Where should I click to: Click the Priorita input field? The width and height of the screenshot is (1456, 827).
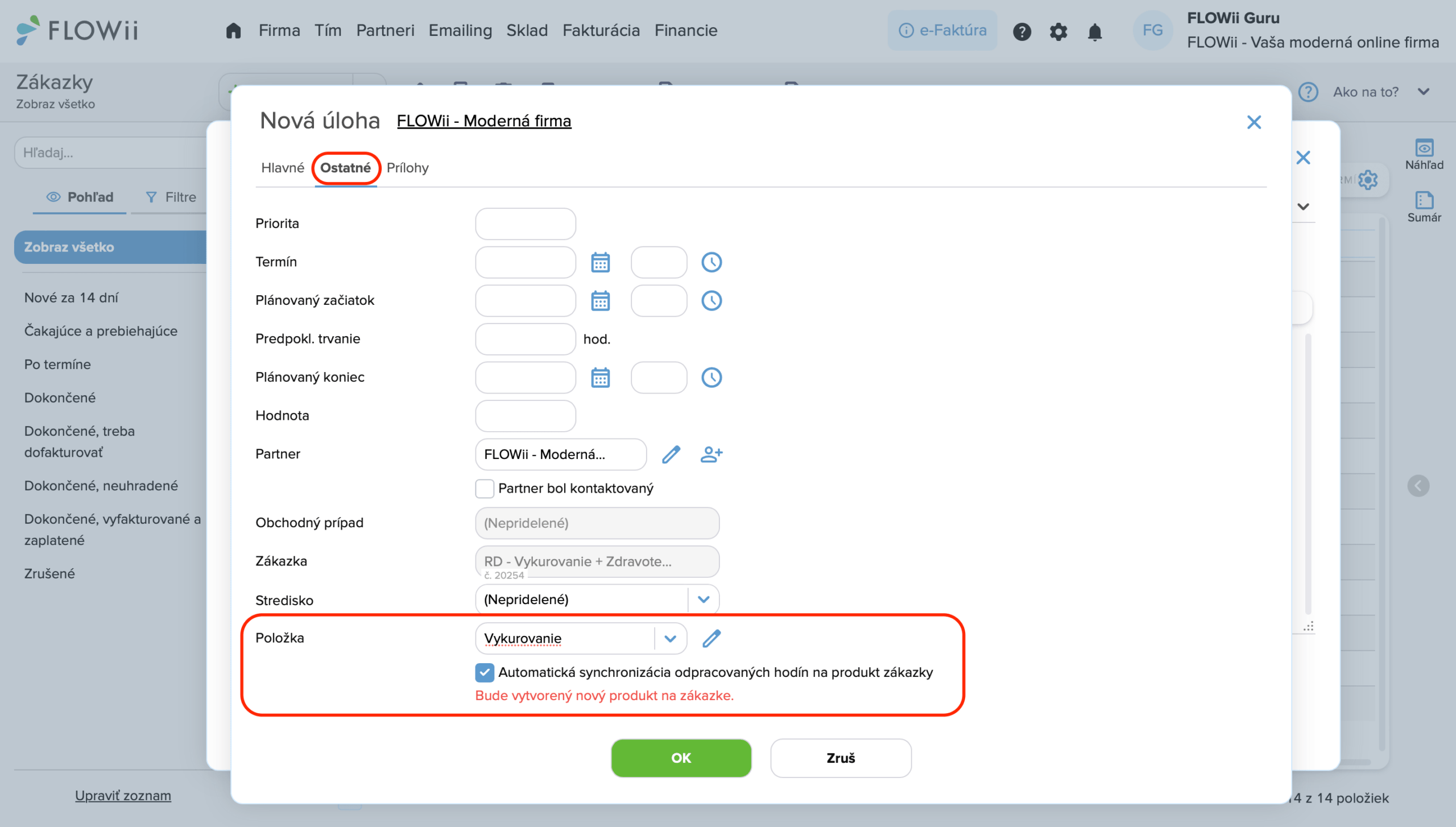[525, 224]
